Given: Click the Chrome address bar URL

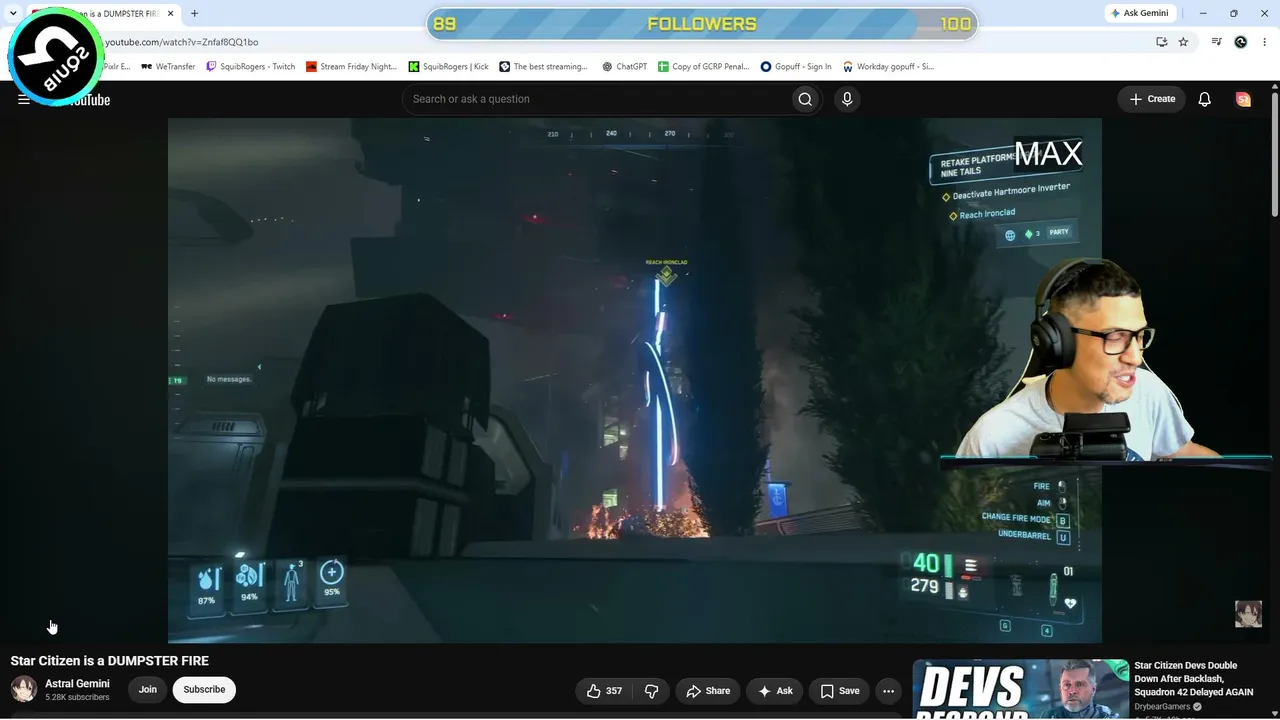Looking at the screenshot, I should pos(182,42).
